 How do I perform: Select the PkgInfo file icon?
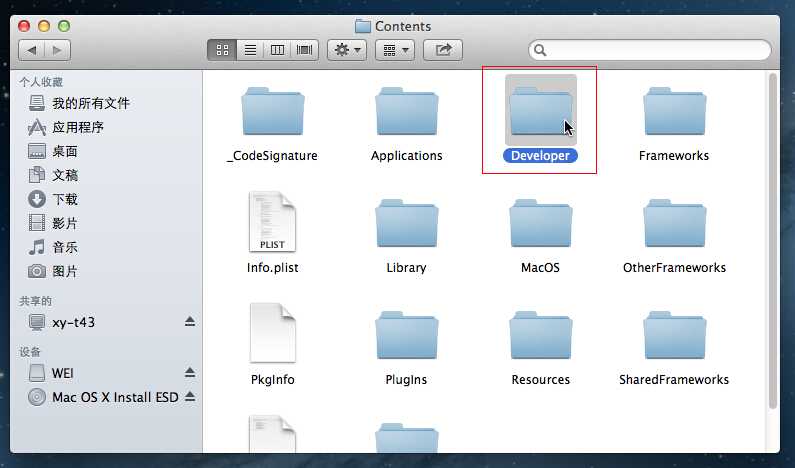(272, 333)
